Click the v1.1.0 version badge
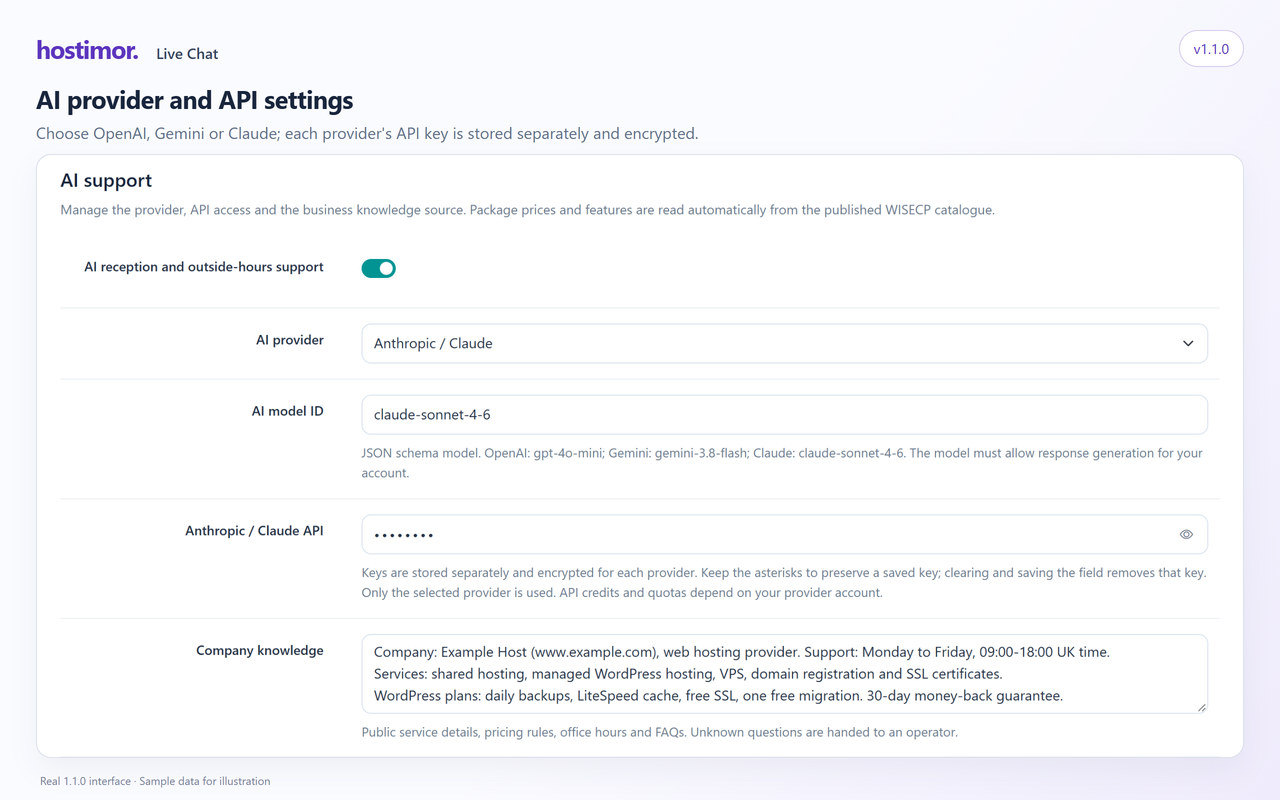Viewport: 1280px width, 800px height. (x=1211, y=49)
